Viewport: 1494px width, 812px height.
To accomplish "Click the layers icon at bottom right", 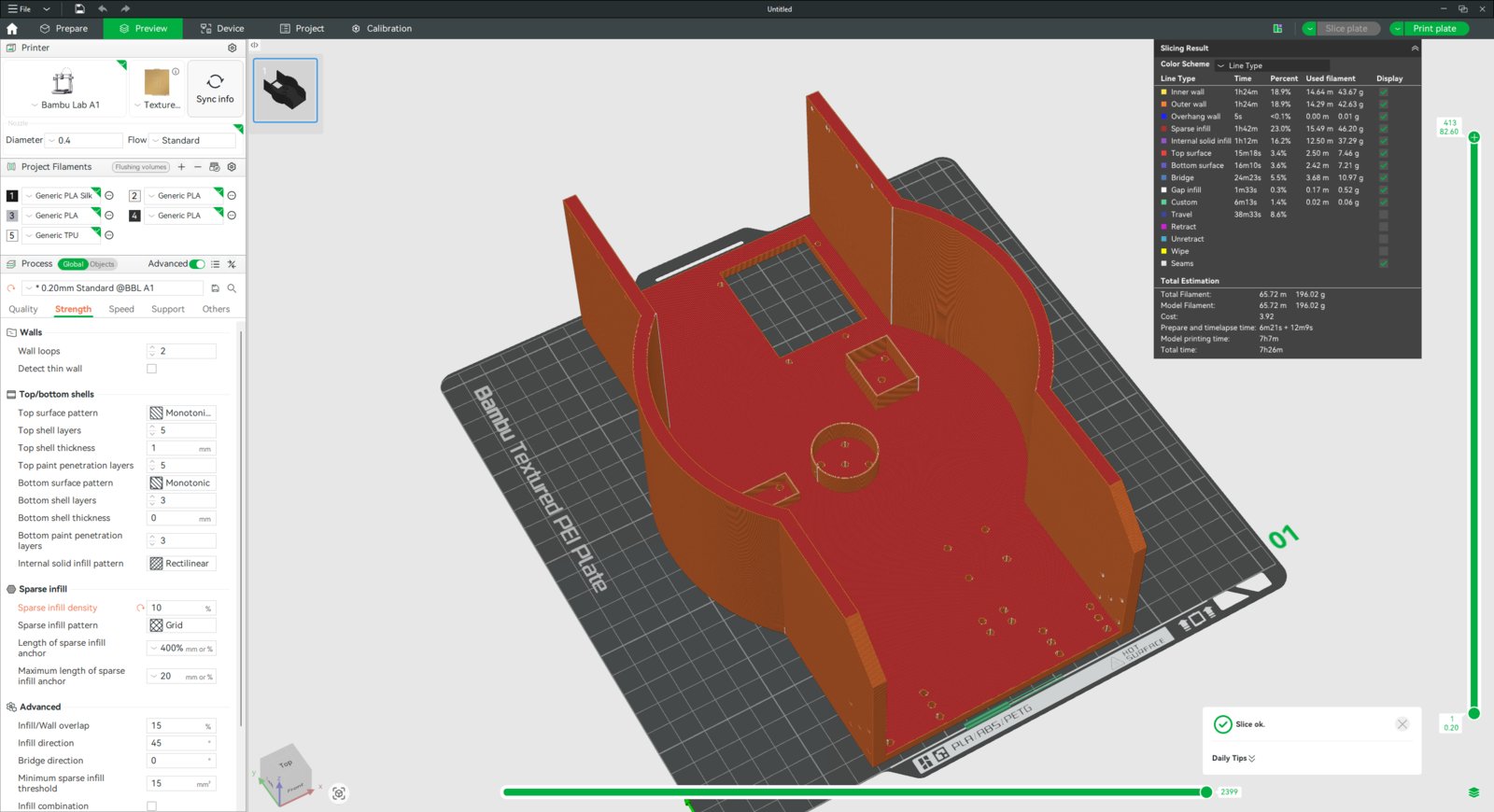I will click(x=1473, y=792).
